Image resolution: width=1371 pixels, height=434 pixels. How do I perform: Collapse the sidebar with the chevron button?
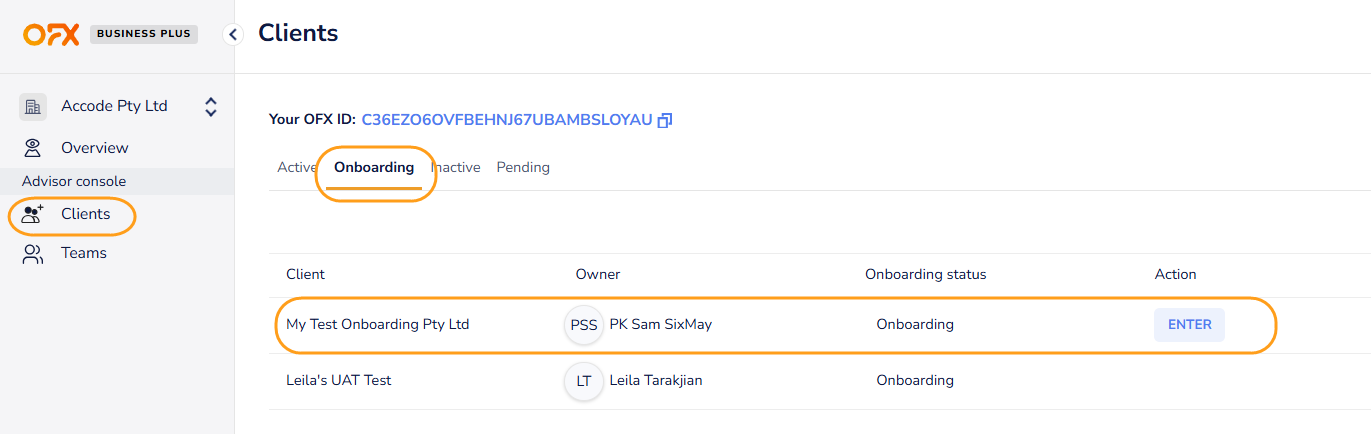click(233, 35)
